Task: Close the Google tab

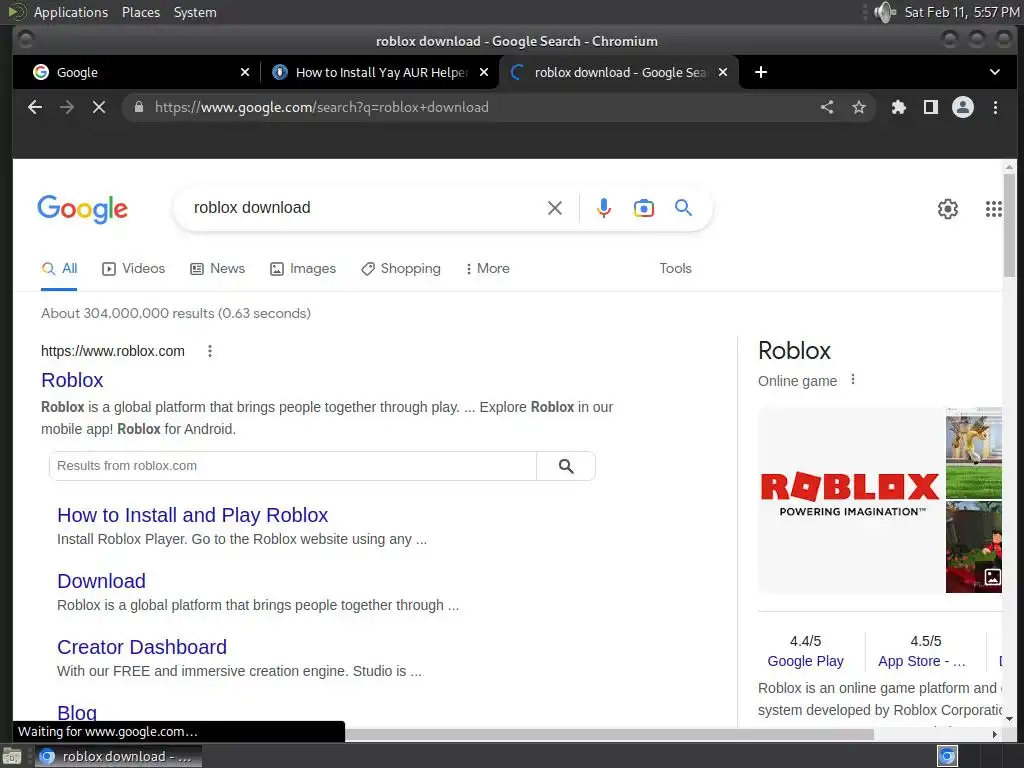Action: pos(245,72)
